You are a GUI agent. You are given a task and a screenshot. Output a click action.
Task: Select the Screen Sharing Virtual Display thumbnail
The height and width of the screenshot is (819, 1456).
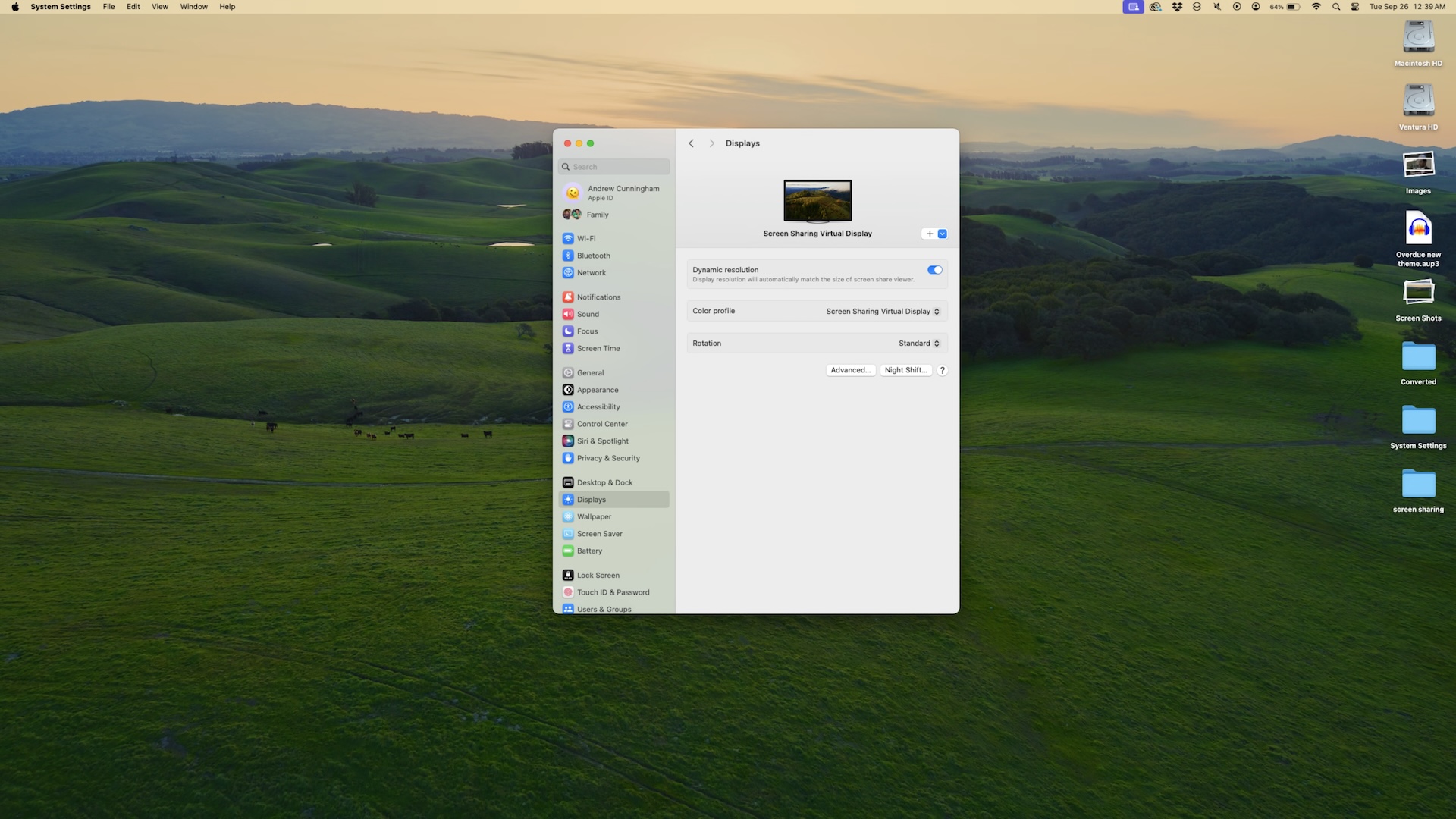click(817, 201)
